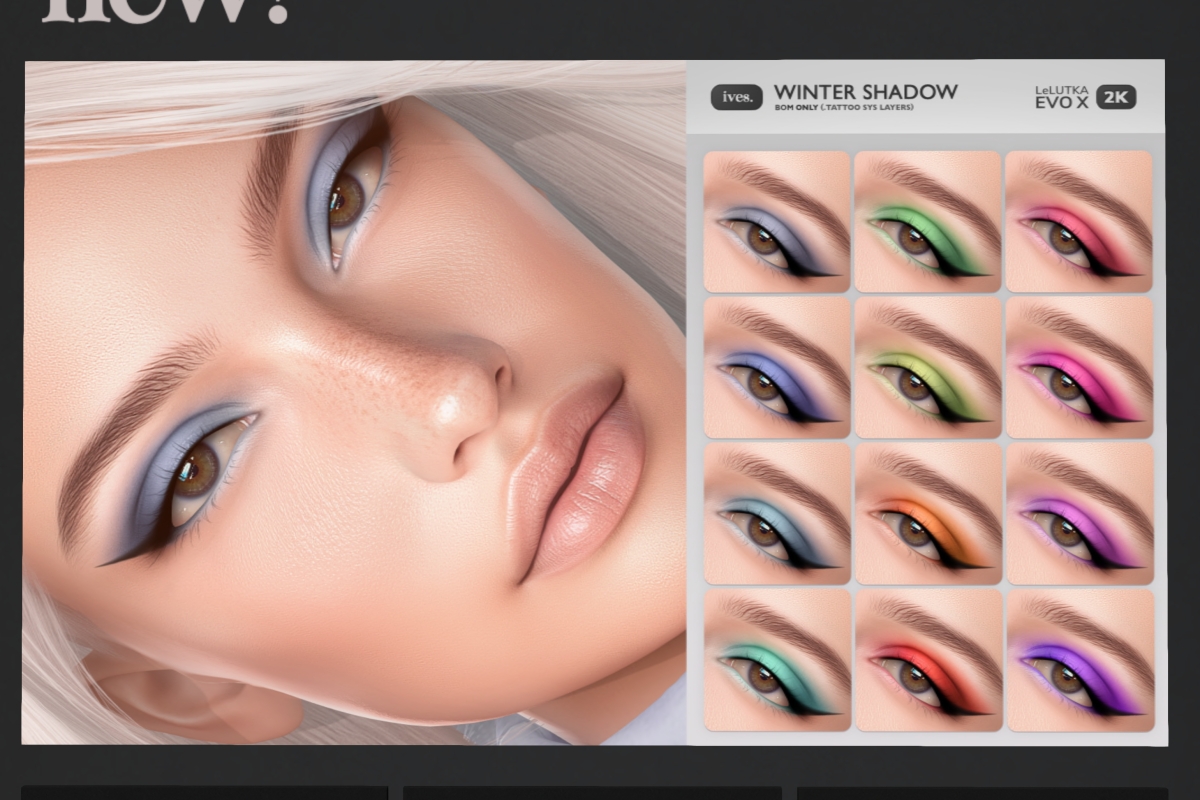Image resolution: width=1200 pixels, height=800 pixels.
Task: Choose the periwinkle blue eyeshadow swatch
Action: [777, 367]
